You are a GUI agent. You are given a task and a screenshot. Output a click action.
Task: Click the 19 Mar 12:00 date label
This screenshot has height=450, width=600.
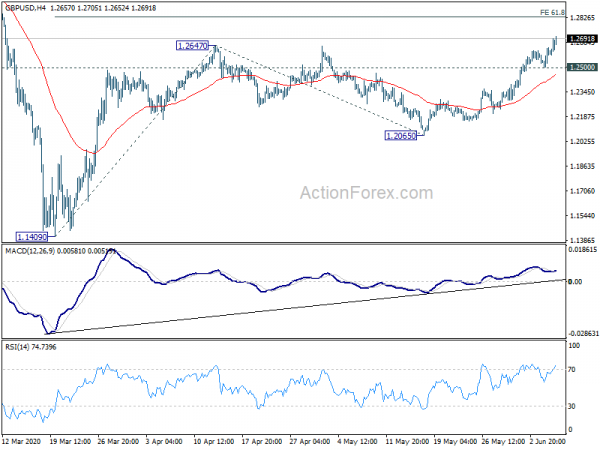click(70, 441)
